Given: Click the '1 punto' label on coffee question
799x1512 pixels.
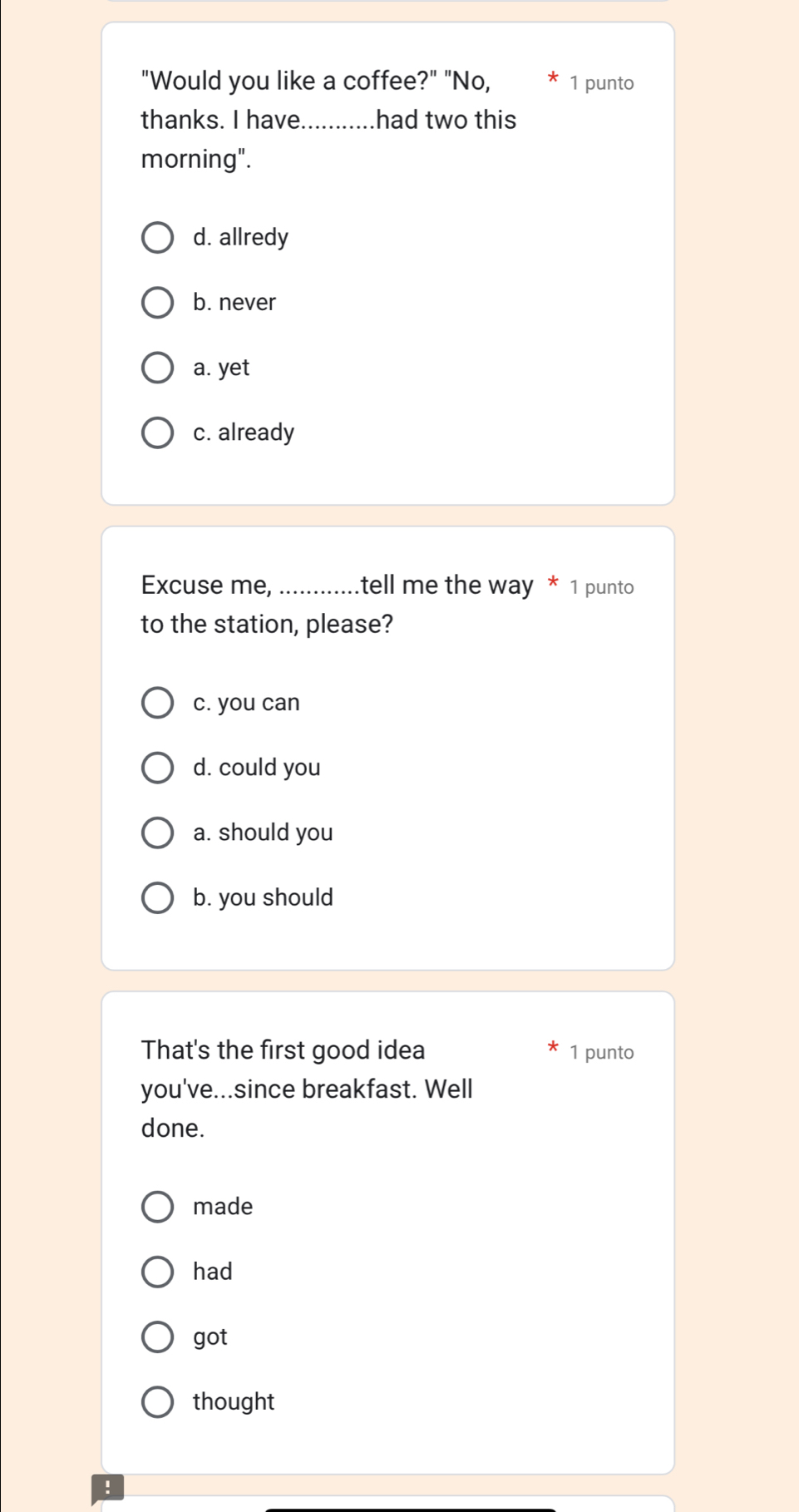Looking at the screenshot, I should (602, 83).
